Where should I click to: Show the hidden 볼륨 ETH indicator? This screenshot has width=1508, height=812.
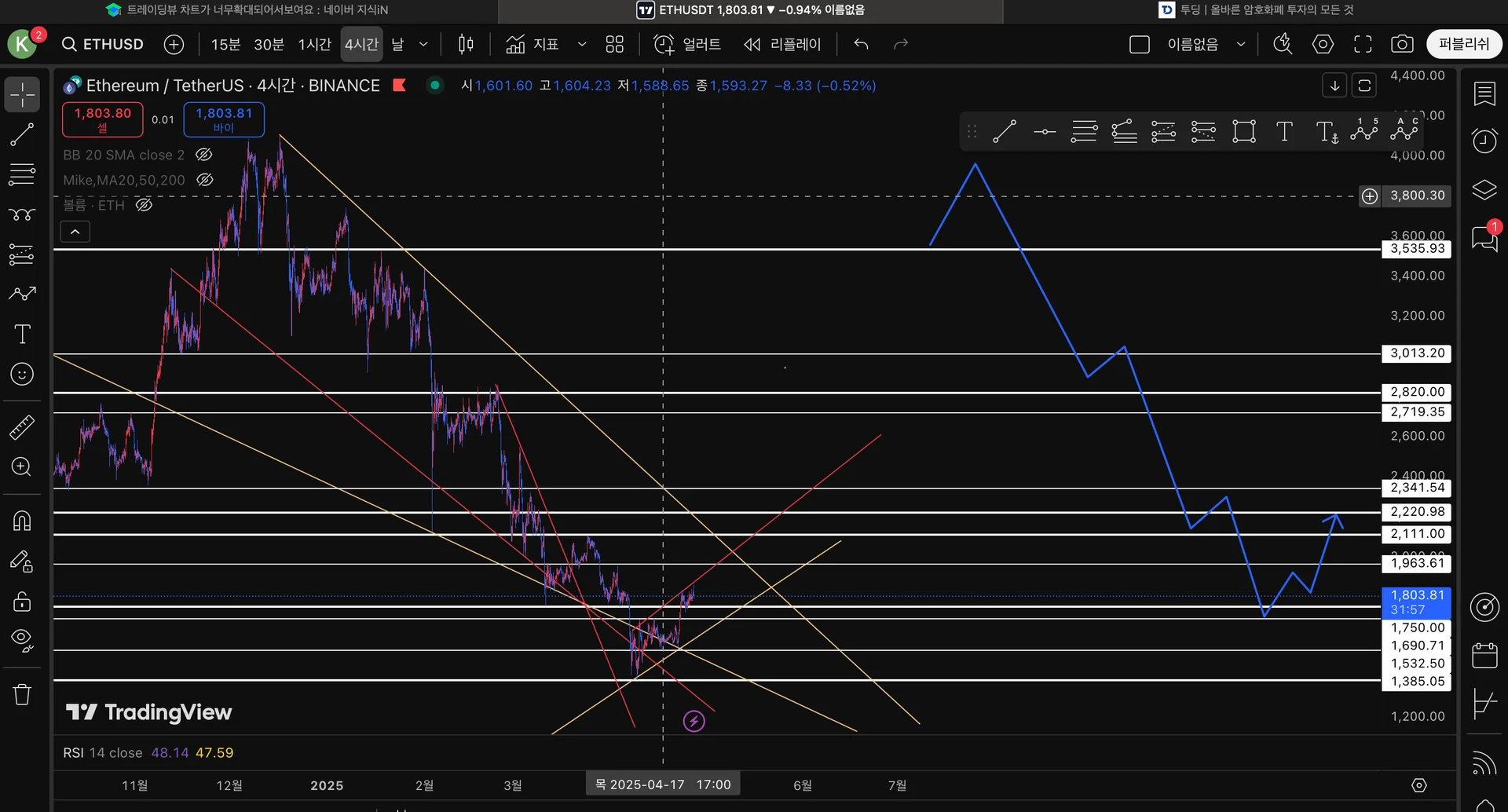click(x=144, y=205)
